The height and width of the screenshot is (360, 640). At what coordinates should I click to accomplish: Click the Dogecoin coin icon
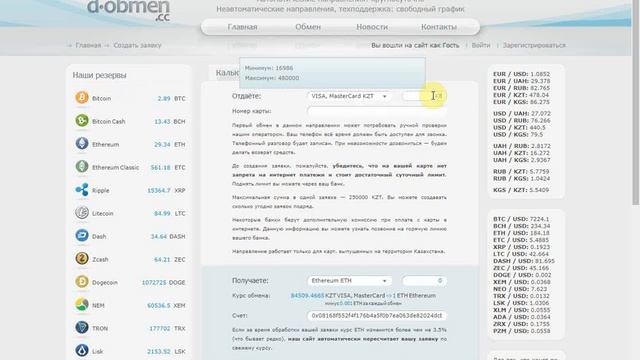coord(82,282)
